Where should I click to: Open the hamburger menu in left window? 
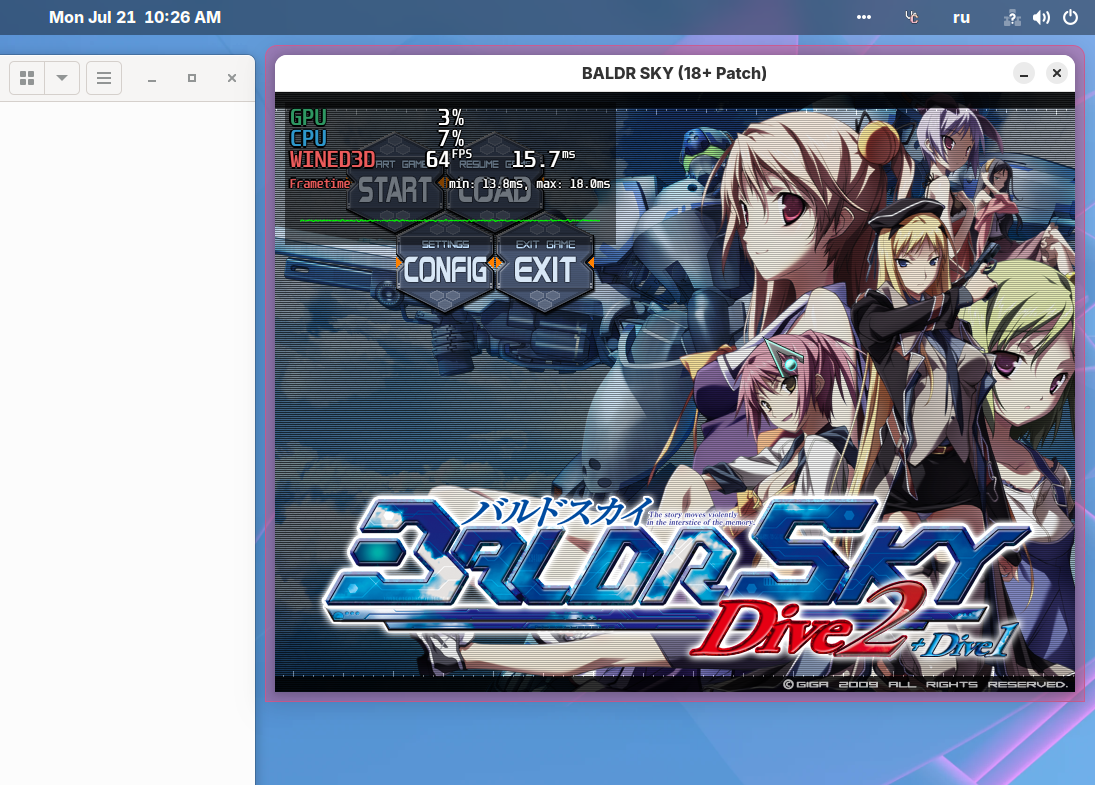[104, 78]
